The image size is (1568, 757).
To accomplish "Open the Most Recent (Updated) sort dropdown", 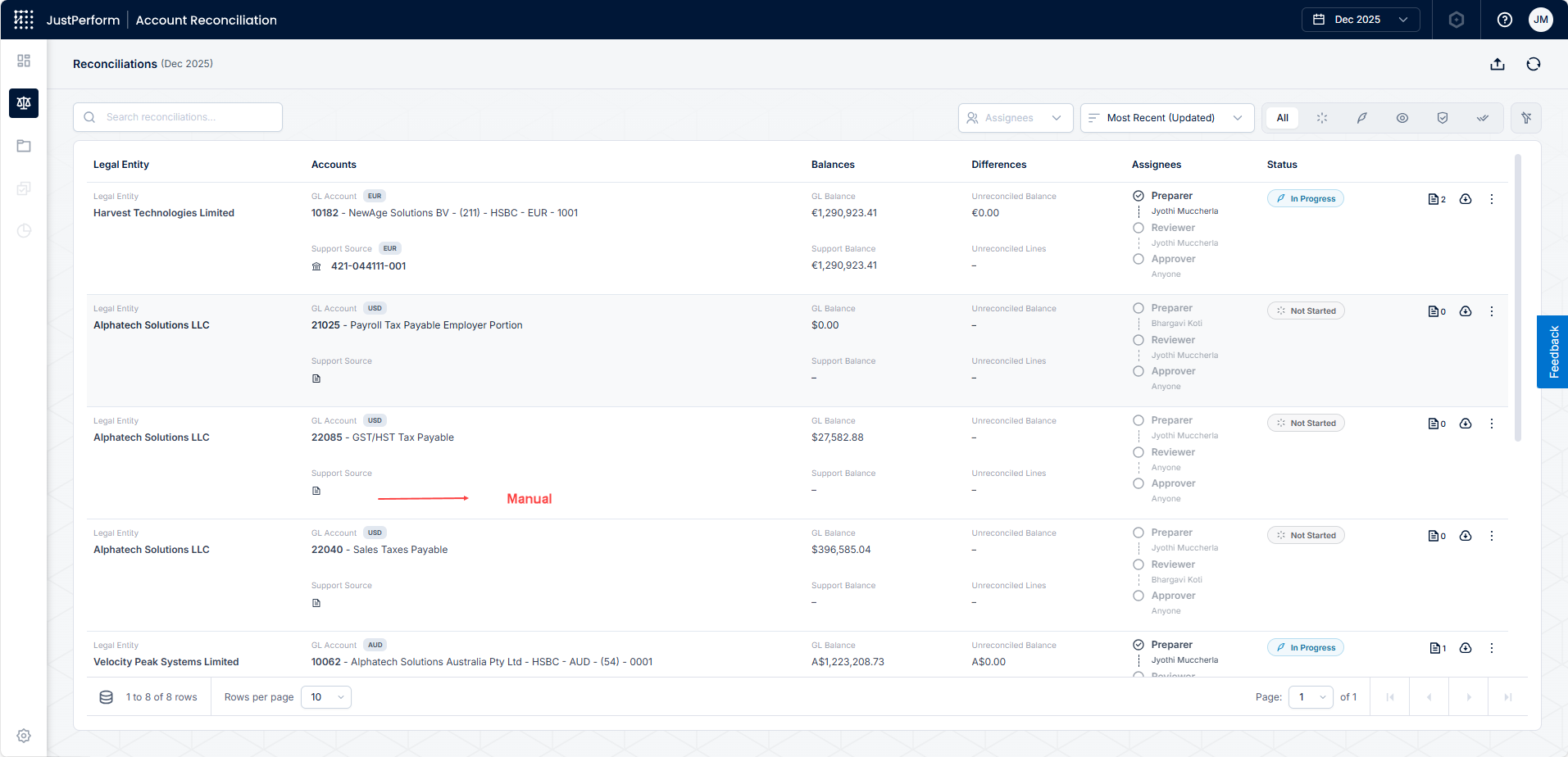I will pos(1167,118).
